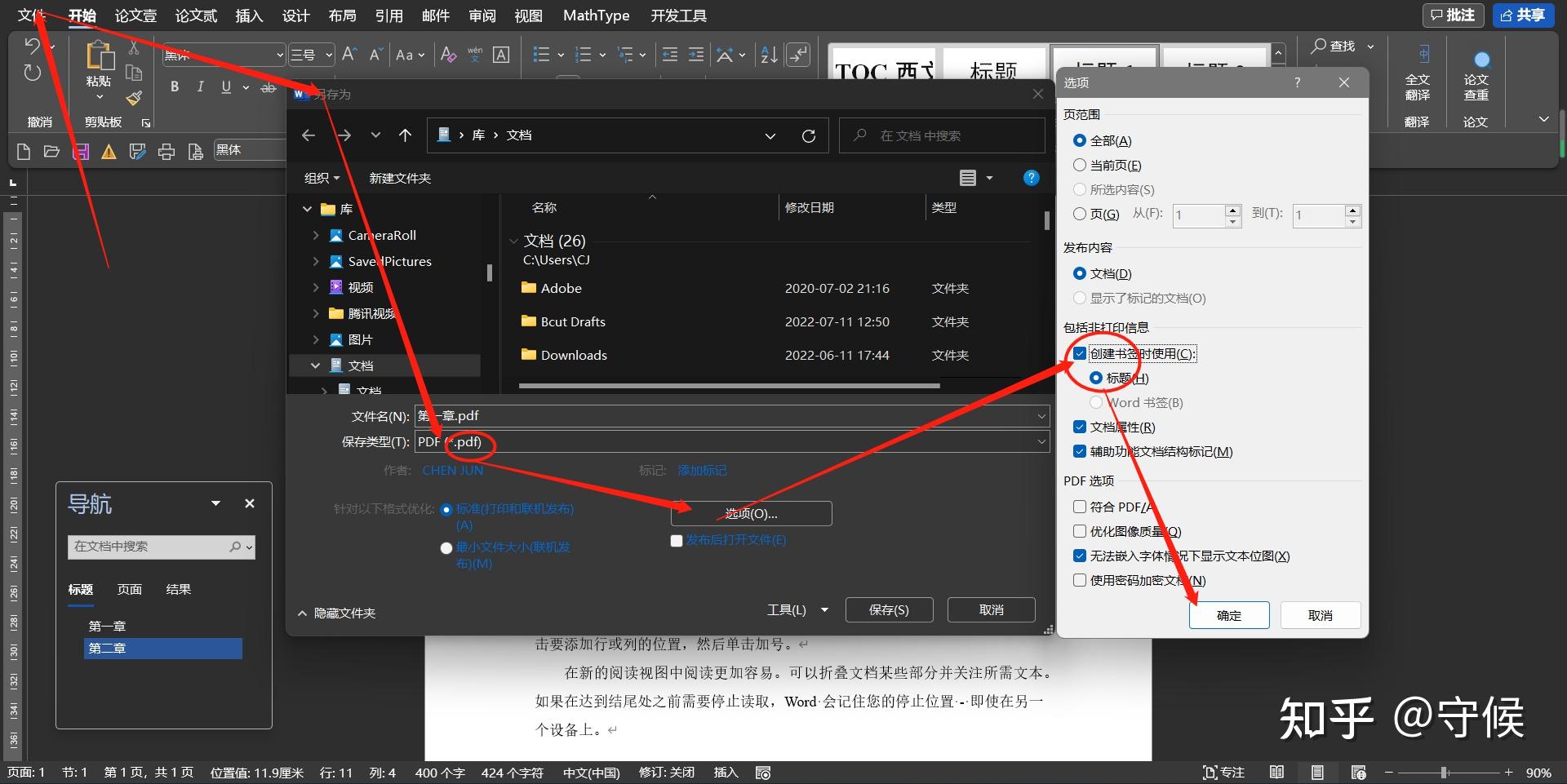This screenshot has height=784, width=1567.
Task: Open the 组织 dropdown menu
Action: 322,178
